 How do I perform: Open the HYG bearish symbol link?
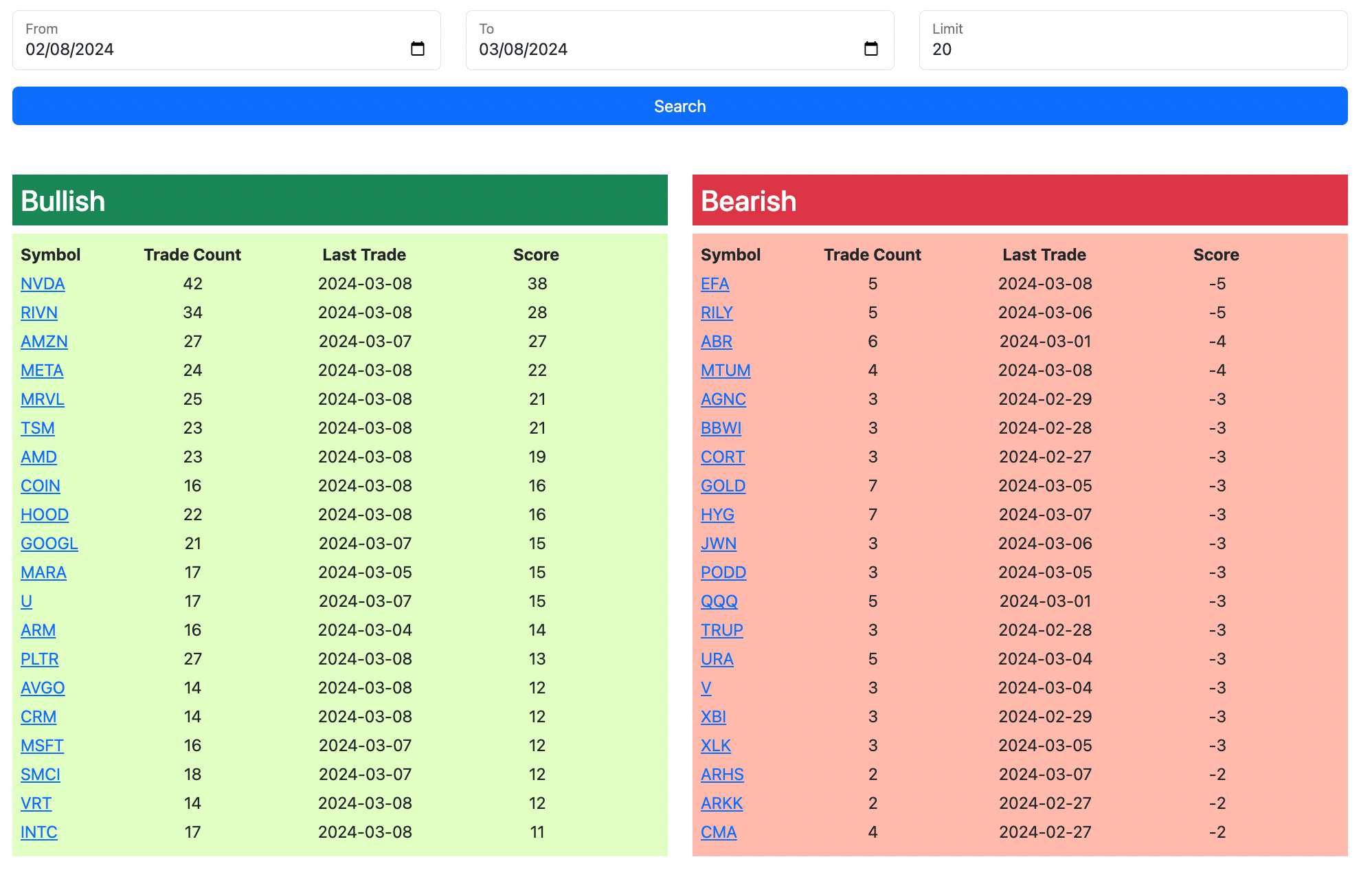tap(717, 515)
